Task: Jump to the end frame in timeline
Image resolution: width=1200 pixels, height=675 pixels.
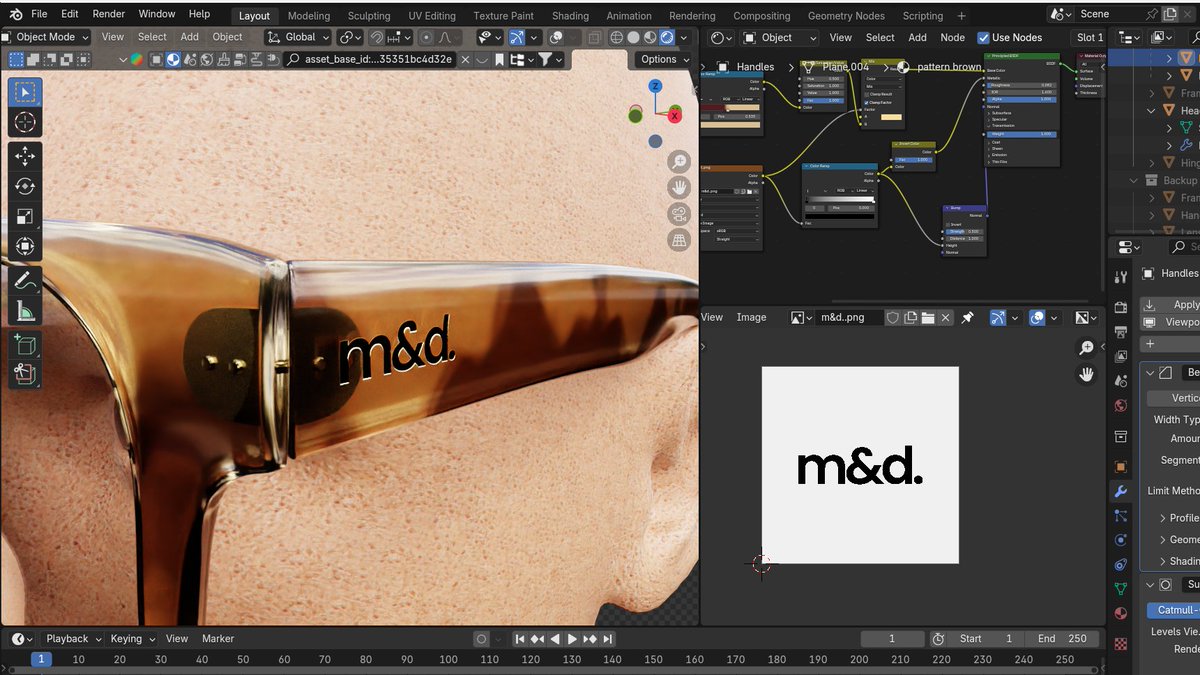Action: (607, 639)
